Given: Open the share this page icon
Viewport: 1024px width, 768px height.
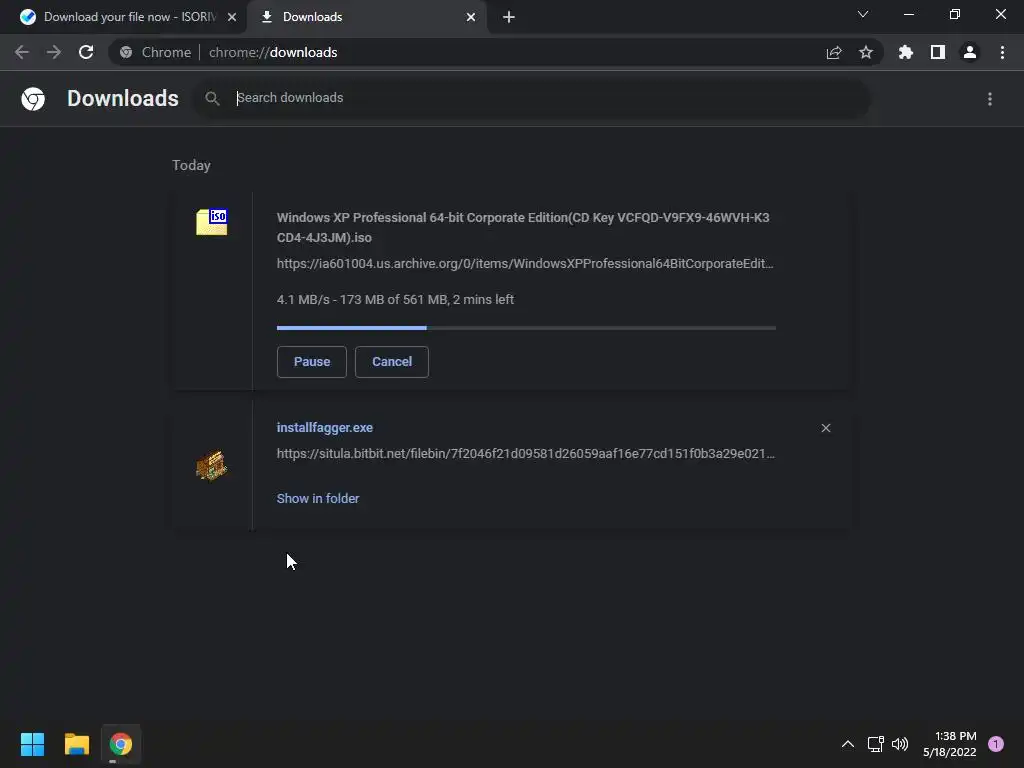Looking at the screenshot, I should pyautogui.click(x=834, y=52).
